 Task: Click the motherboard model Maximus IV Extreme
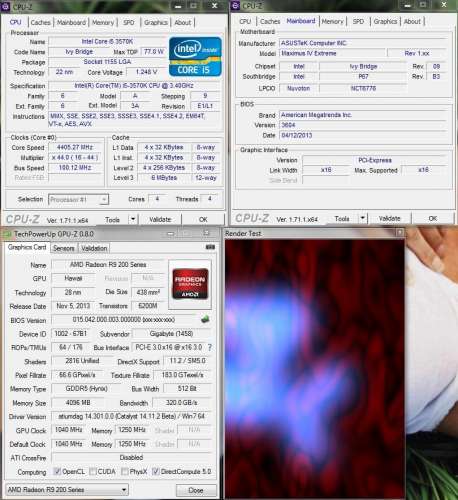coord(332,53)
